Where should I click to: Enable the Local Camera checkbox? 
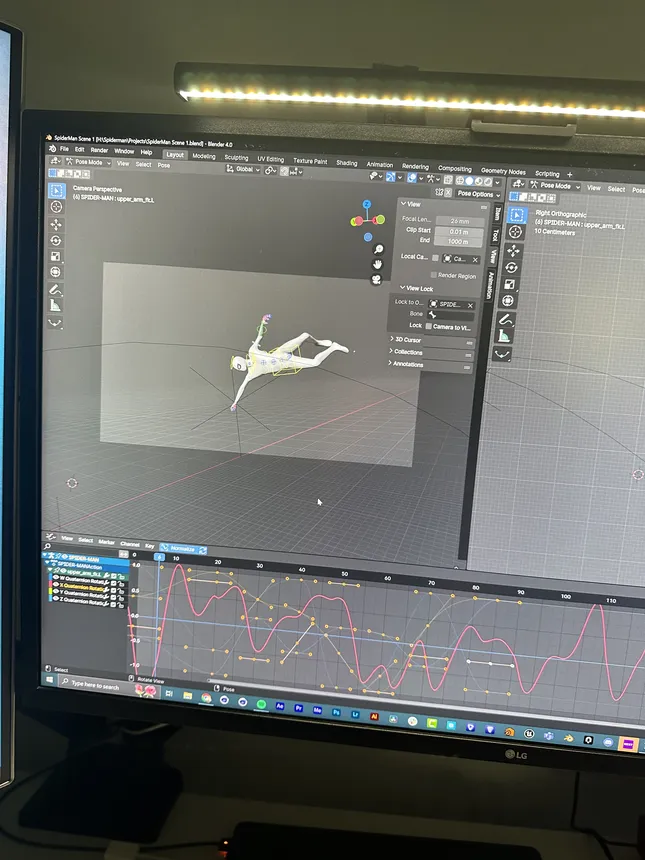pos(435,258)
